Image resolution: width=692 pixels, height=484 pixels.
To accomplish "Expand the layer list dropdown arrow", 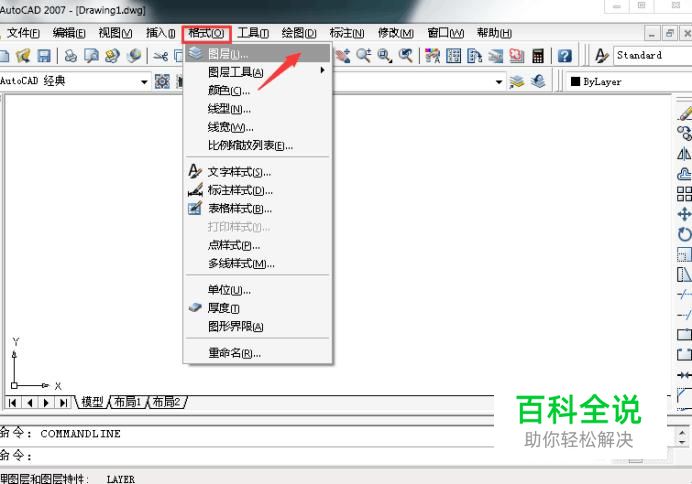I will point(499,82).
